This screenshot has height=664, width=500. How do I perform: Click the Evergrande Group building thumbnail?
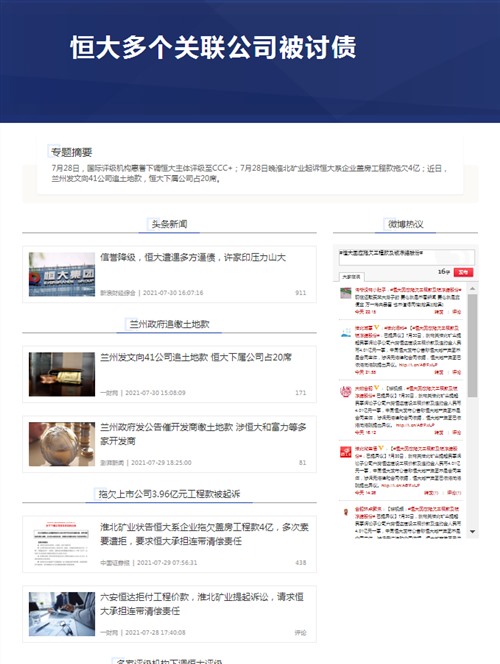click(62, 274)
